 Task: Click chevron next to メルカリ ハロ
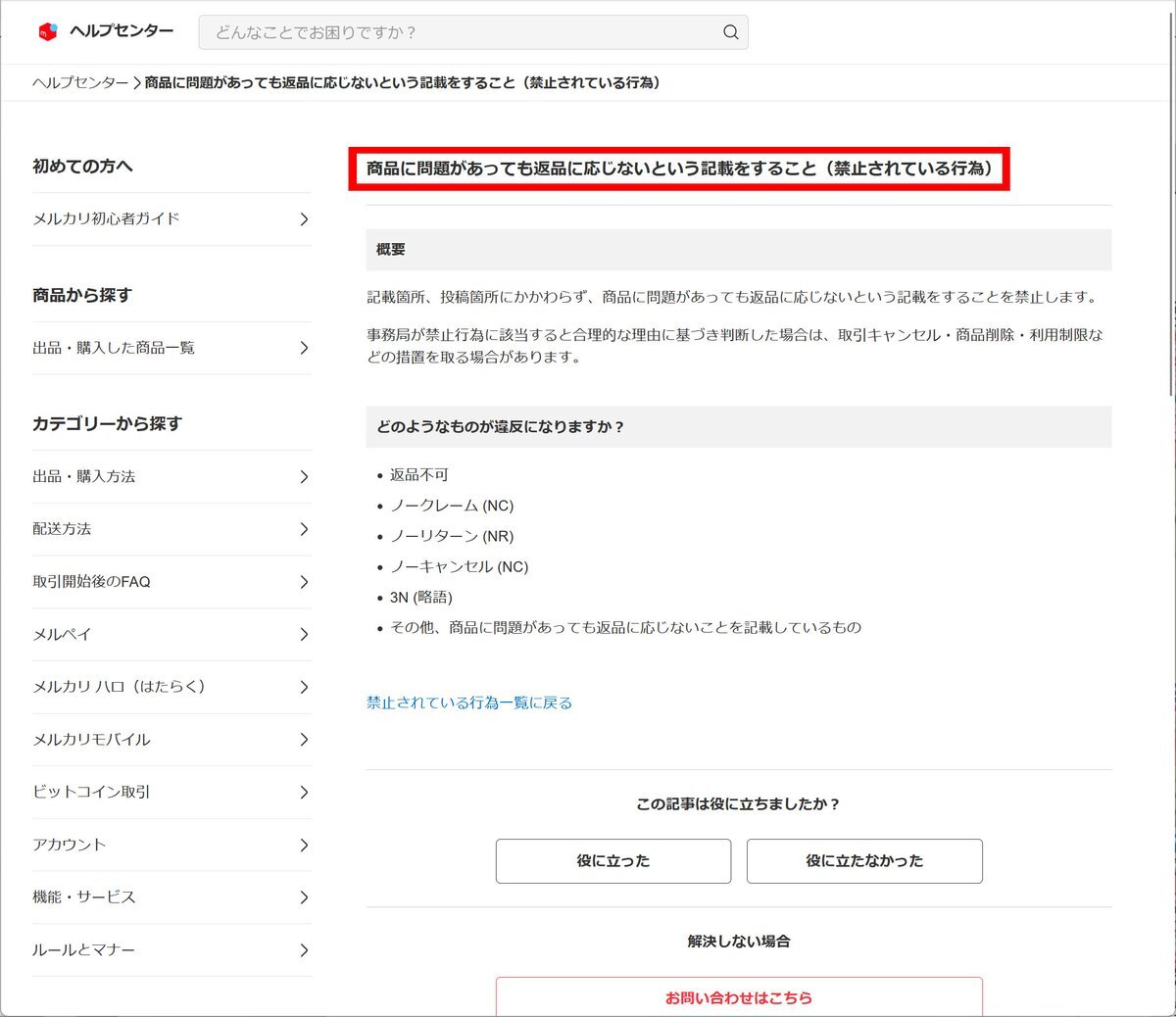304,687
